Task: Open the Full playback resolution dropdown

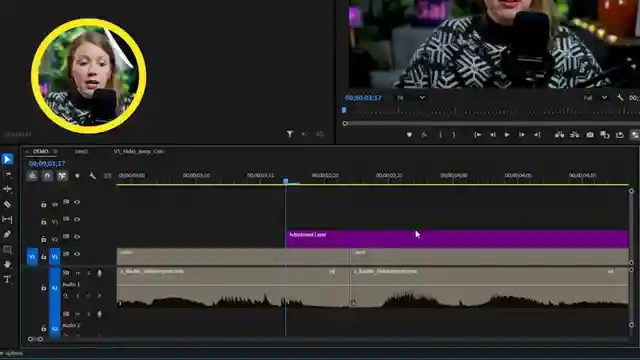Action: (x=595, y=98)
